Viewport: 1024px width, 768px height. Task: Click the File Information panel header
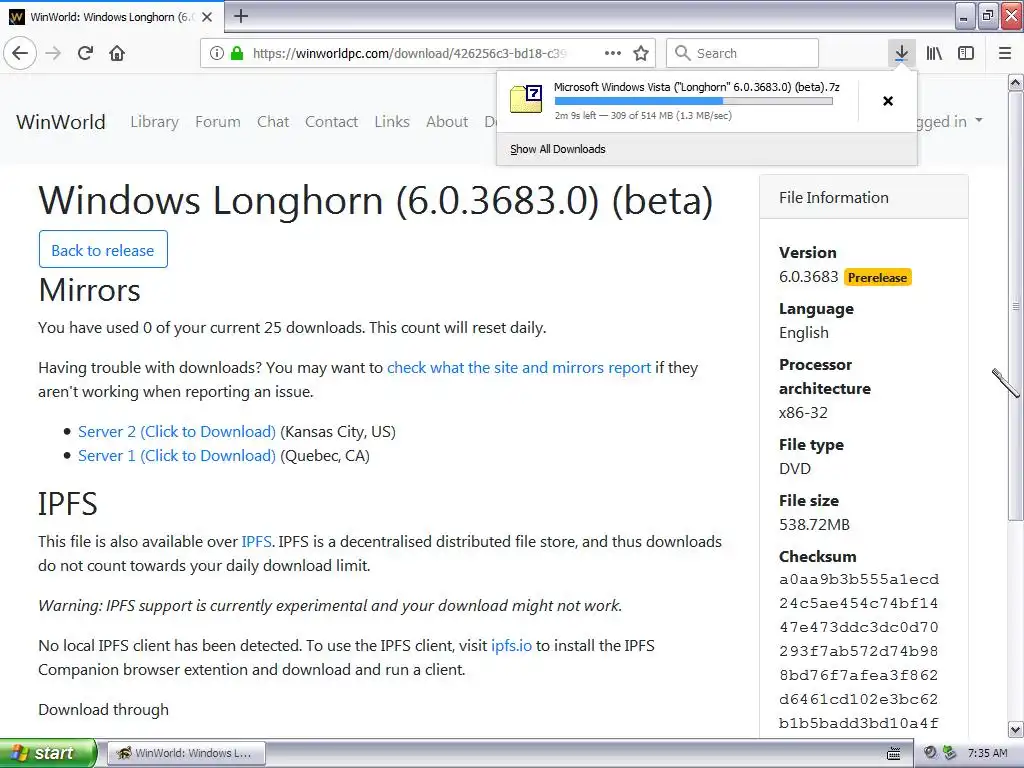[863, 197]
